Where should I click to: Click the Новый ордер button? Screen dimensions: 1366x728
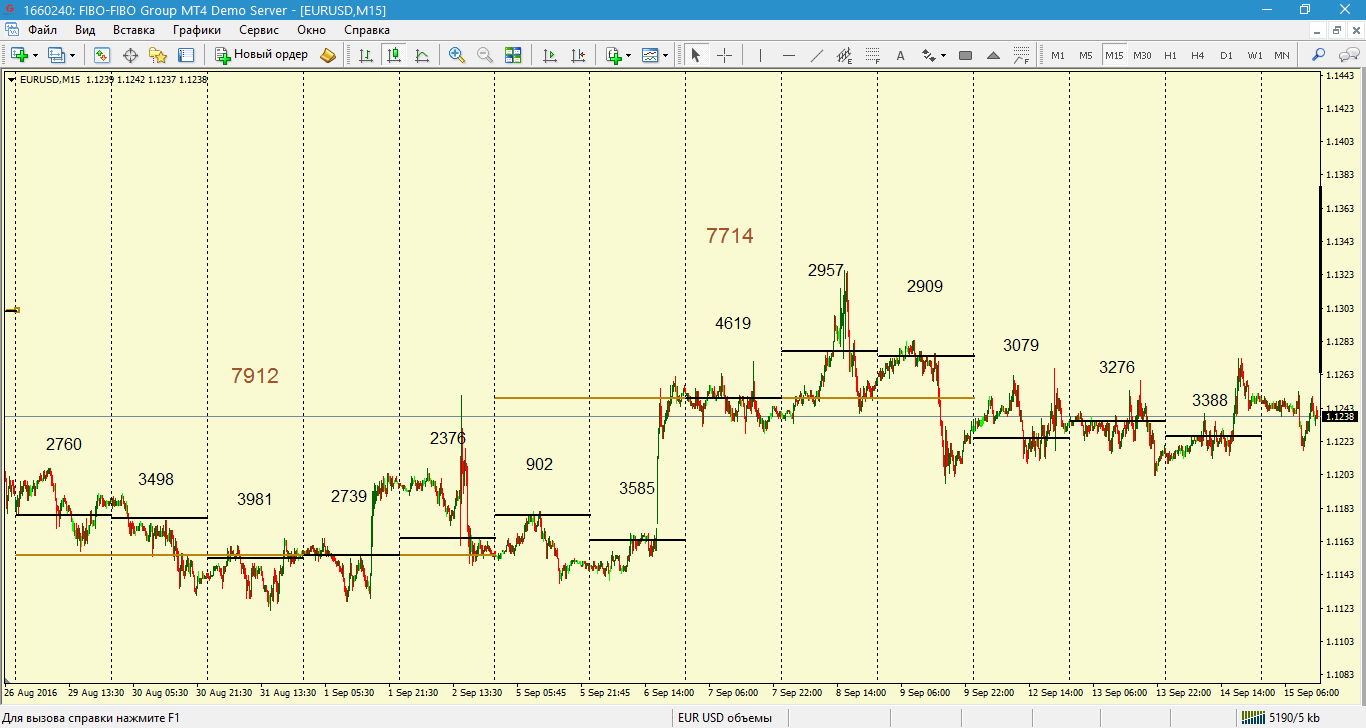coord(262,55)
